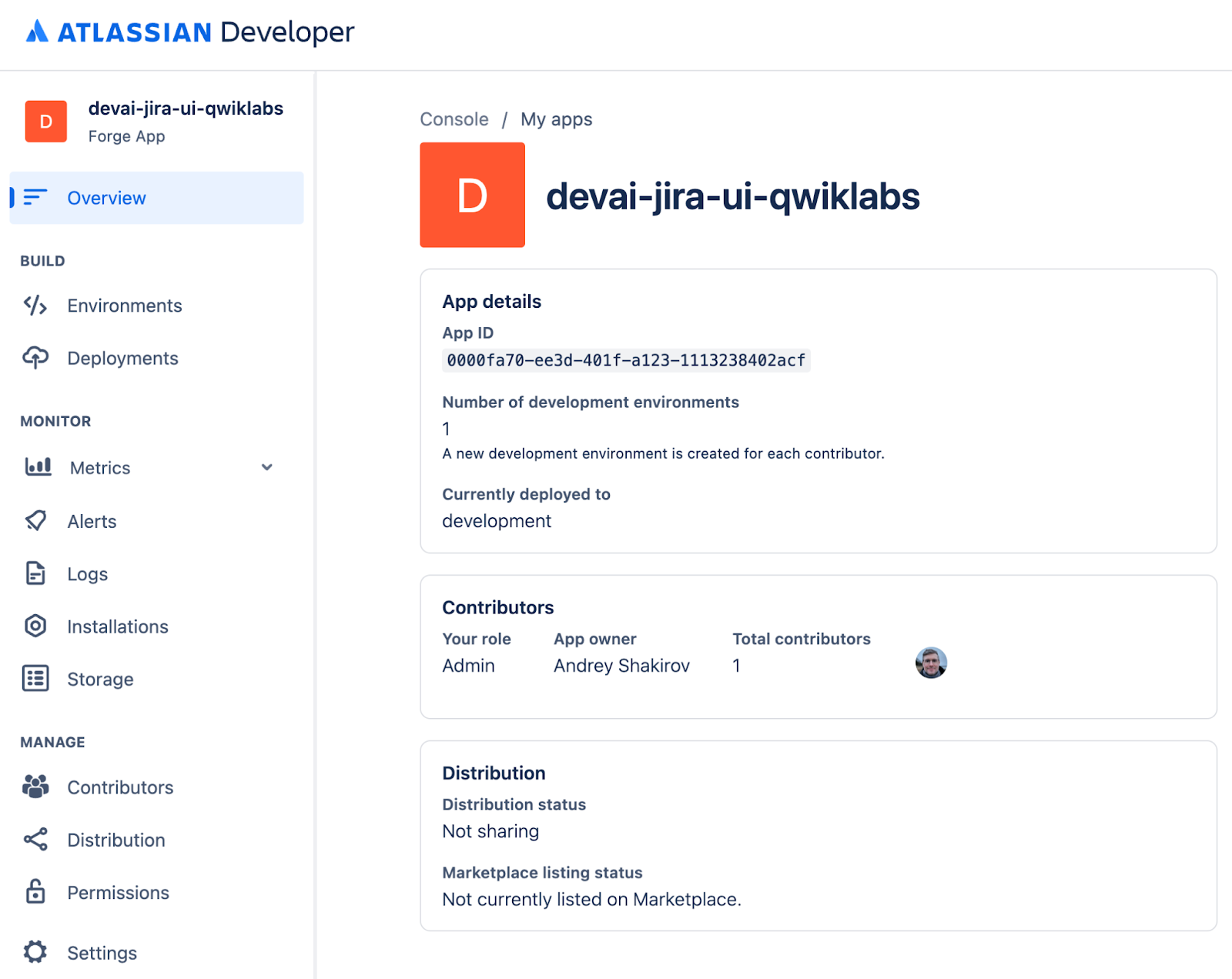Click the Installations hexagon icon

pyautogui.click(x=35, y=626)
